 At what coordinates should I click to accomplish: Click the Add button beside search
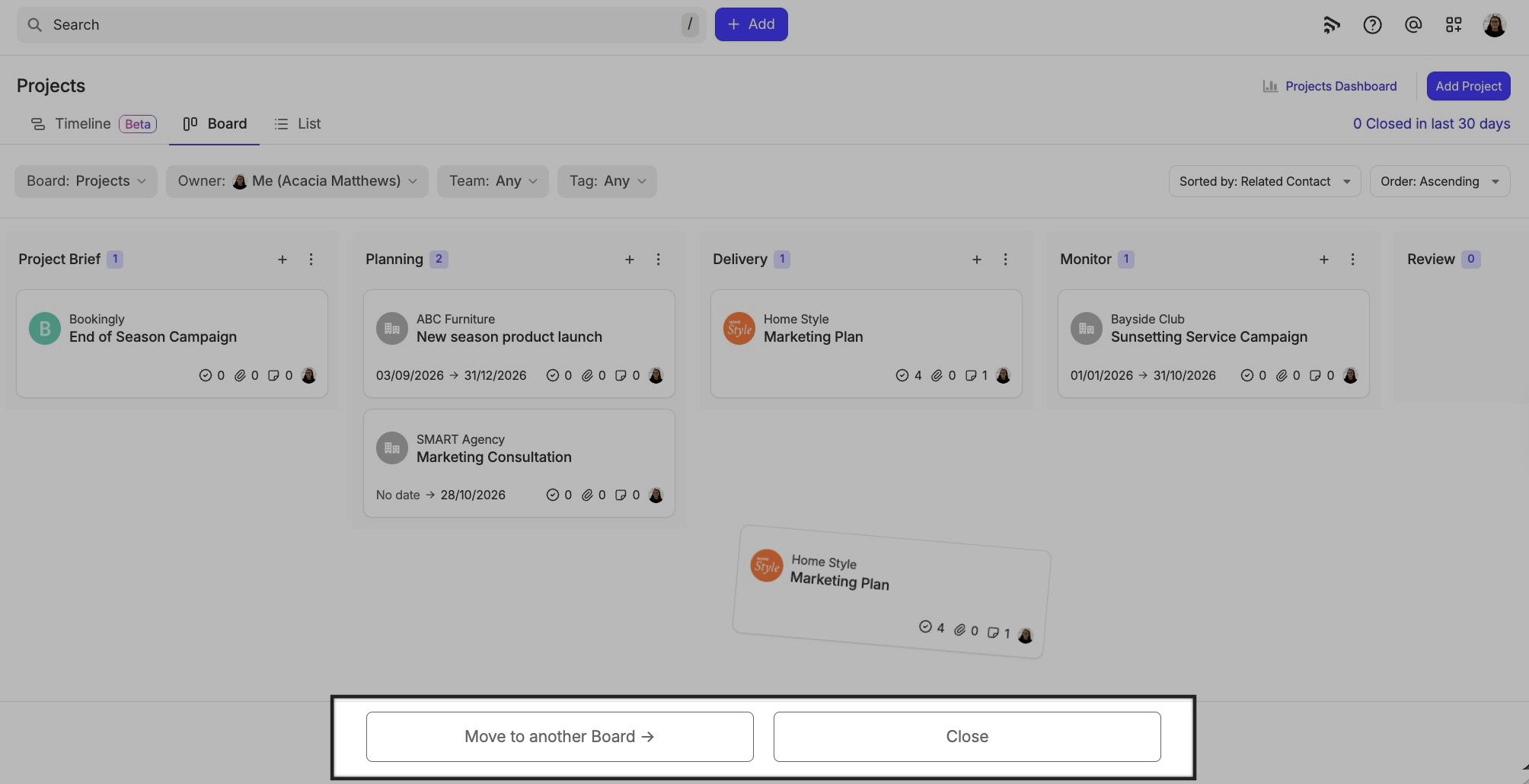click(751, 24)
